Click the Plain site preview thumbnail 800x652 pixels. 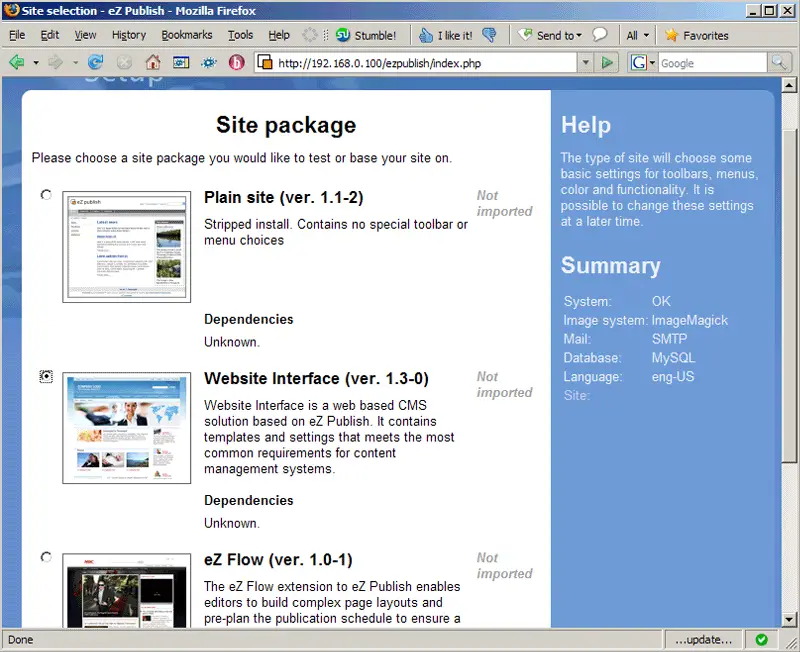coord(127,247)
